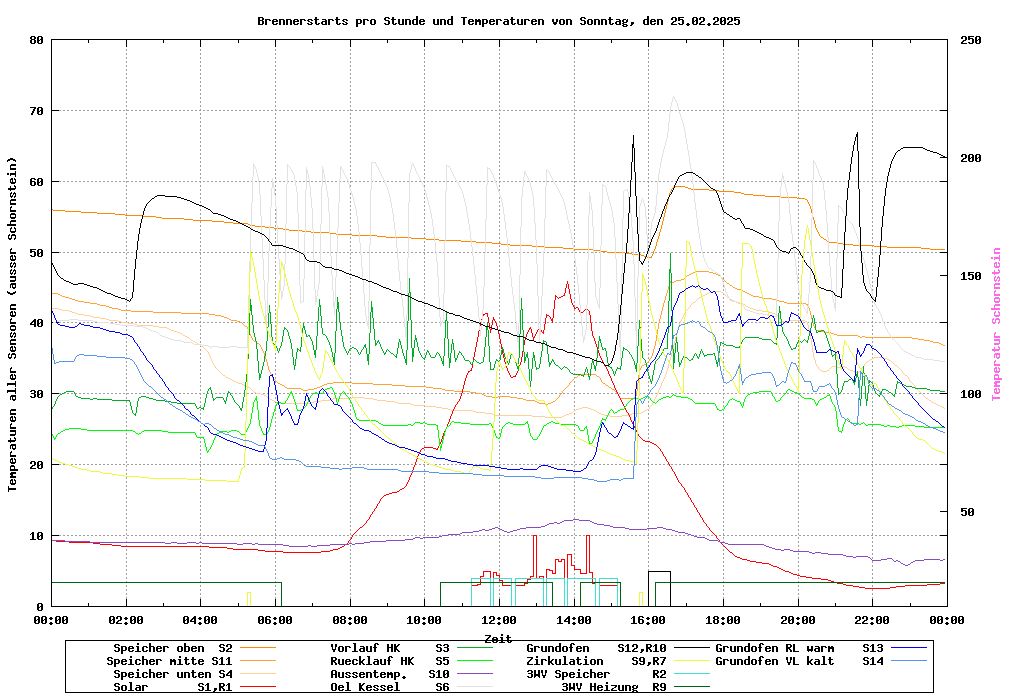Image resolution: width=1024 pixels, height=700 pixels.
Task: Click the 12:00 tick on the time axis
Action: [498, 620]
